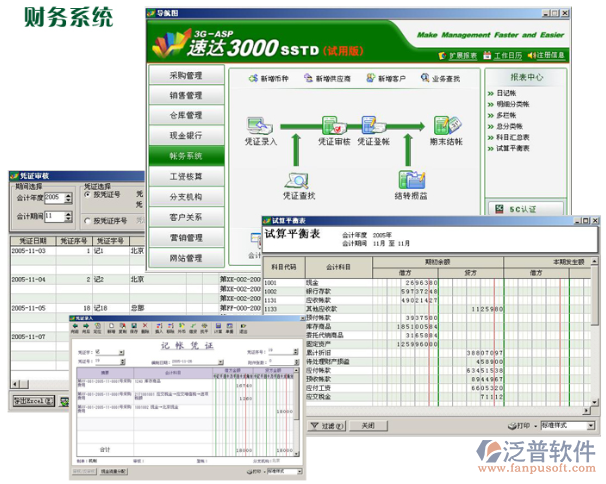Click the locate icon in voucher entry toolbar
Image resolution: width=606 pixels, height=484 pixels.
coord(97,328)
